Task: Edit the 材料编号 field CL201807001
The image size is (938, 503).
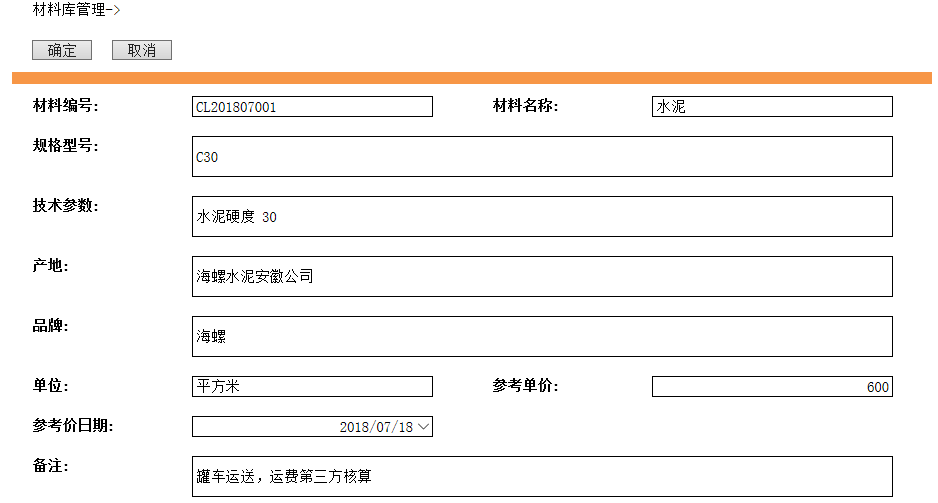Action: [312, 106]
